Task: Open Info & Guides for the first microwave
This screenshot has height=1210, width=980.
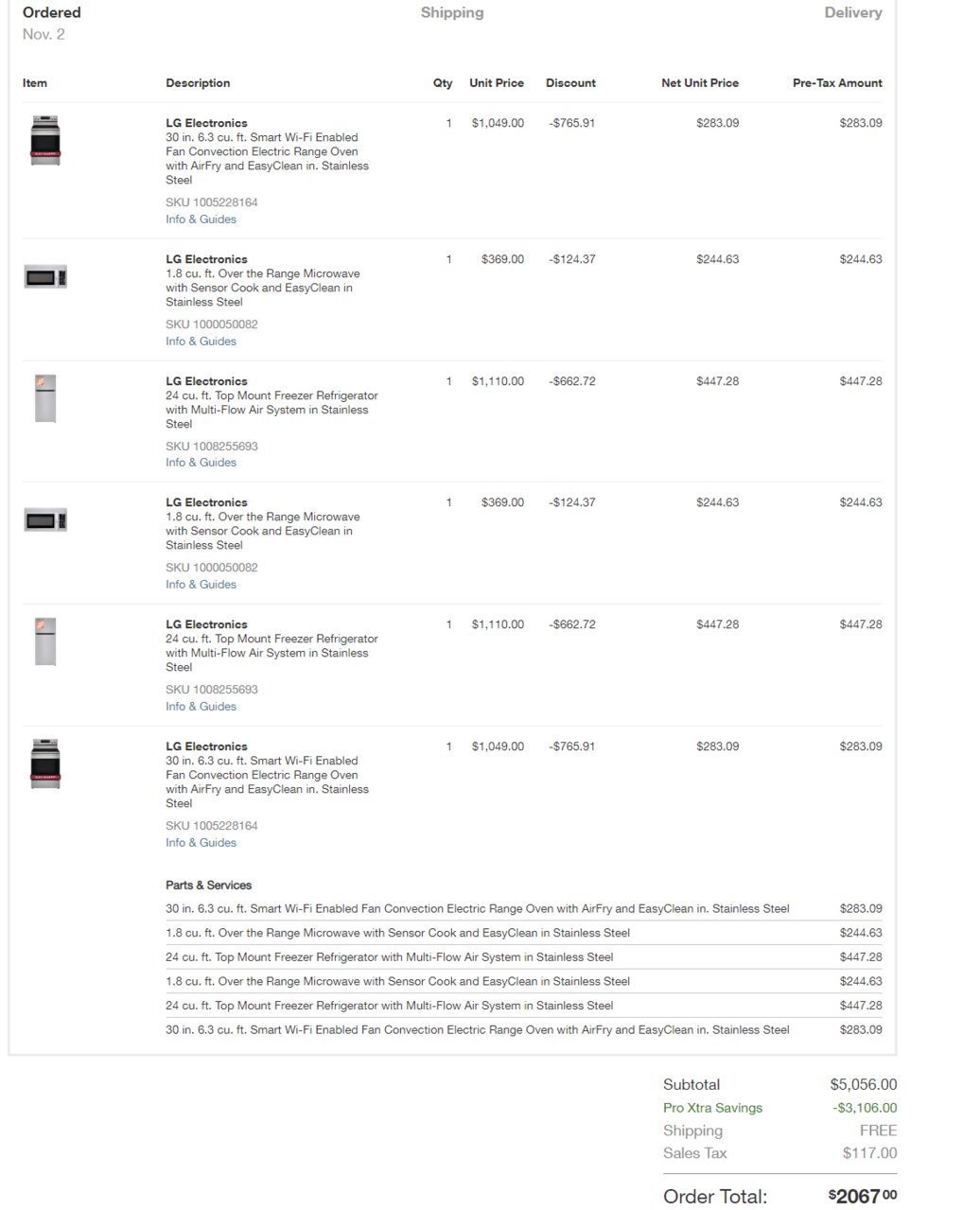Action: coord(201,342)
